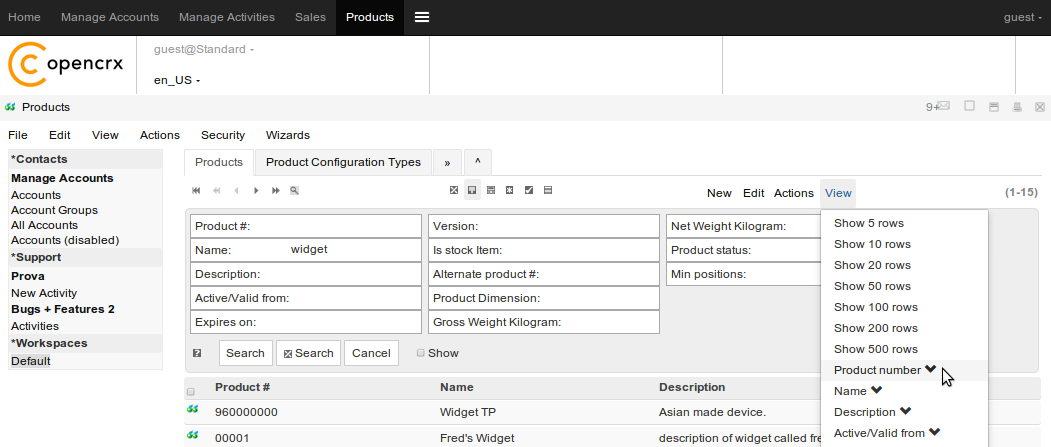Select Show 50 rows option
The image size is (1051, 447).
coord(872,286)
